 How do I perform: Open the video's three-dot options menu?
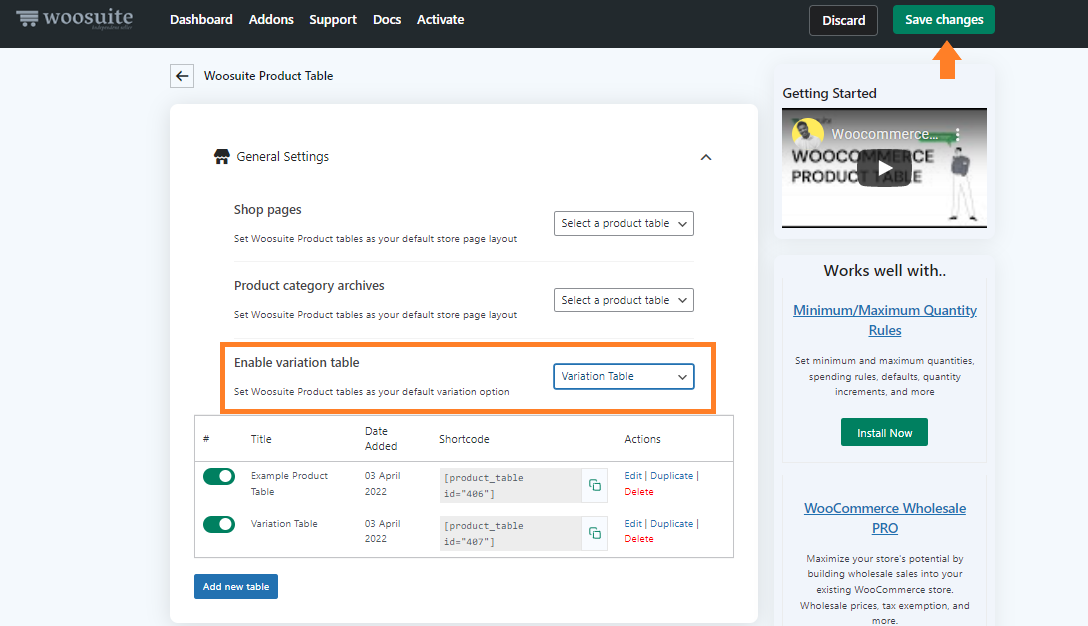(958, 134)
